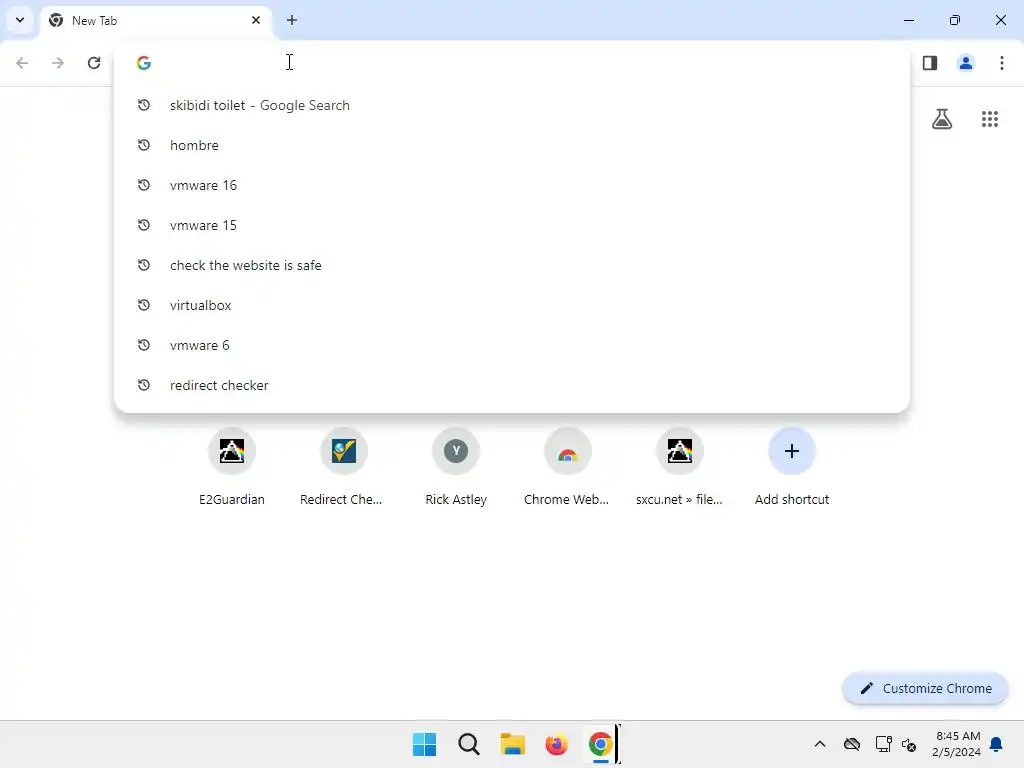
Task: Click history icon beside skibidi toilet
Action: point(144,105)
